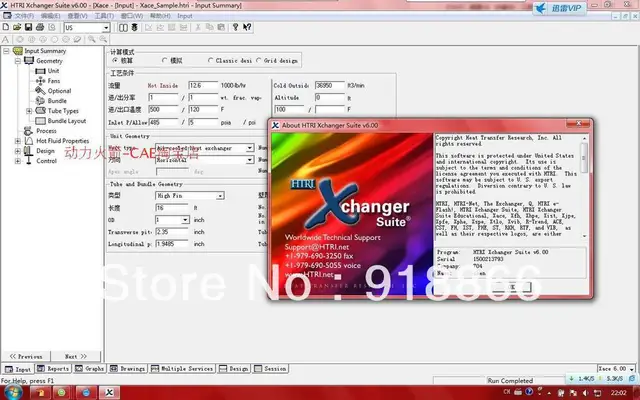Screen dimensions: 640x400
Task: Open the Edit (E) menu
Action: (50, 16)
